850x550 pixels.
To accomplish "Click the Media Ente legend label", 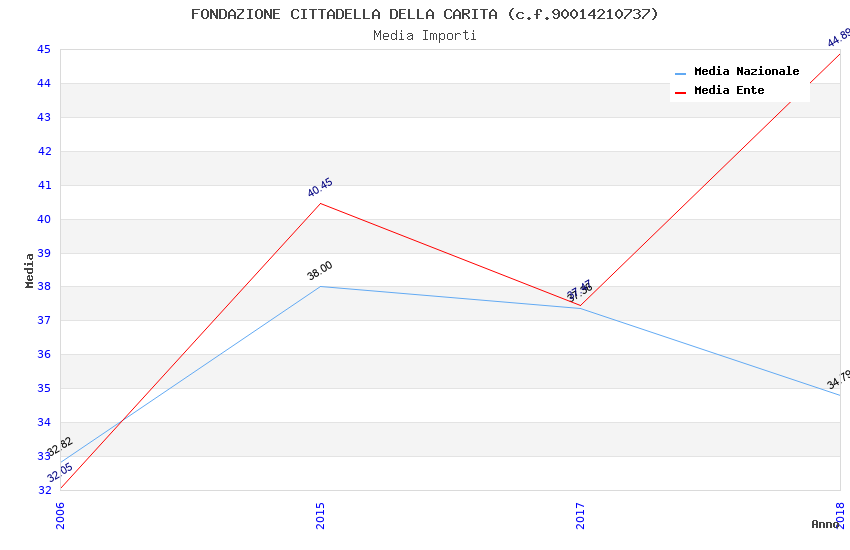I will [x=729, y=91].
